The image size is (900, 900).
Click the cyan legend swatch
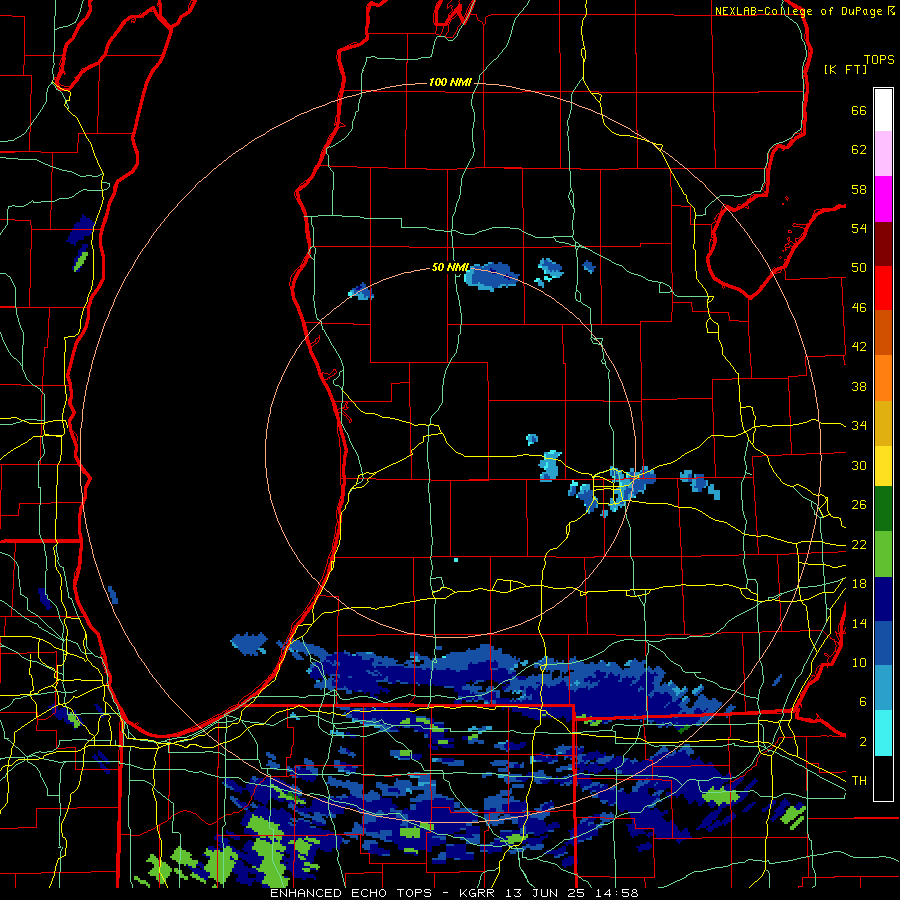(883, 733)
